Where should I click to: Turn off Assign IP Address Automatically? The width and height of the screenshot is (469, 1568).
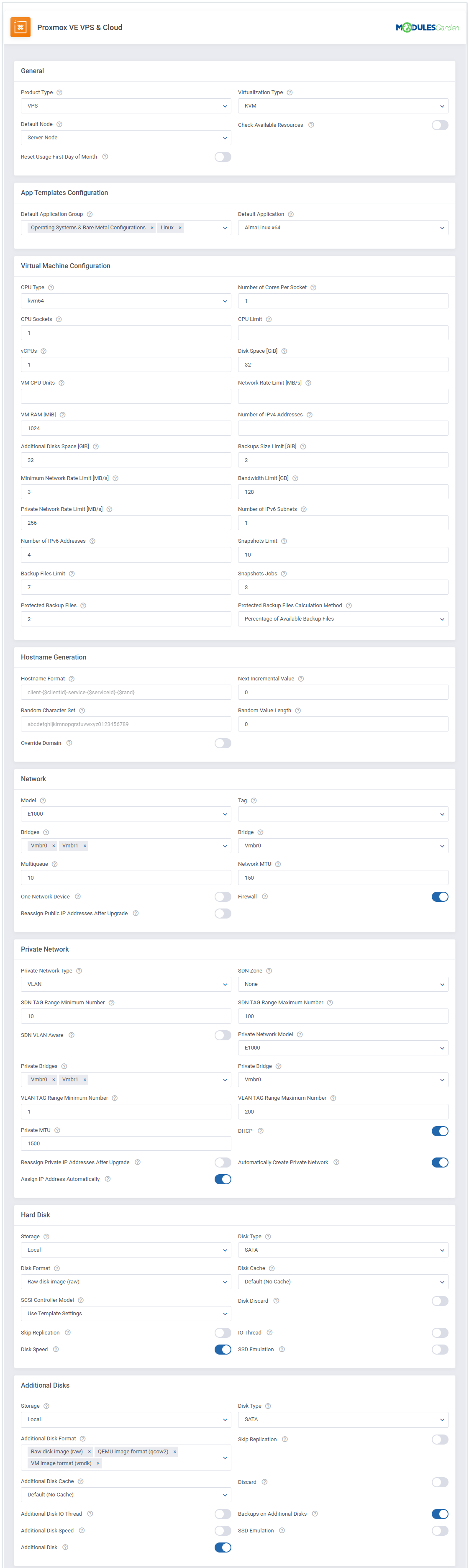point(223,1179)
